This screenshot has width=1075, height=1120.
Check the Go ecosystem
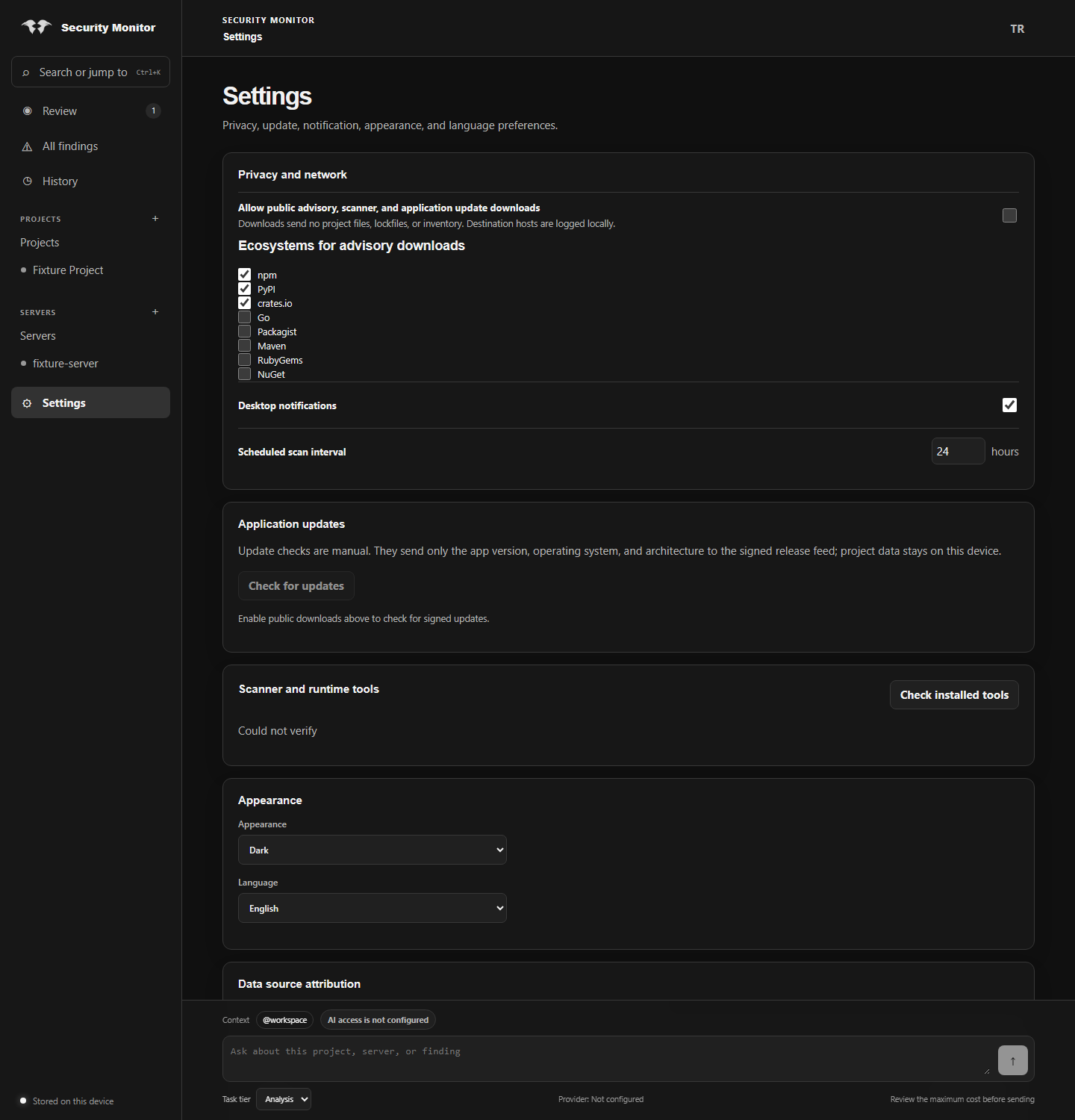pos(245,317)
